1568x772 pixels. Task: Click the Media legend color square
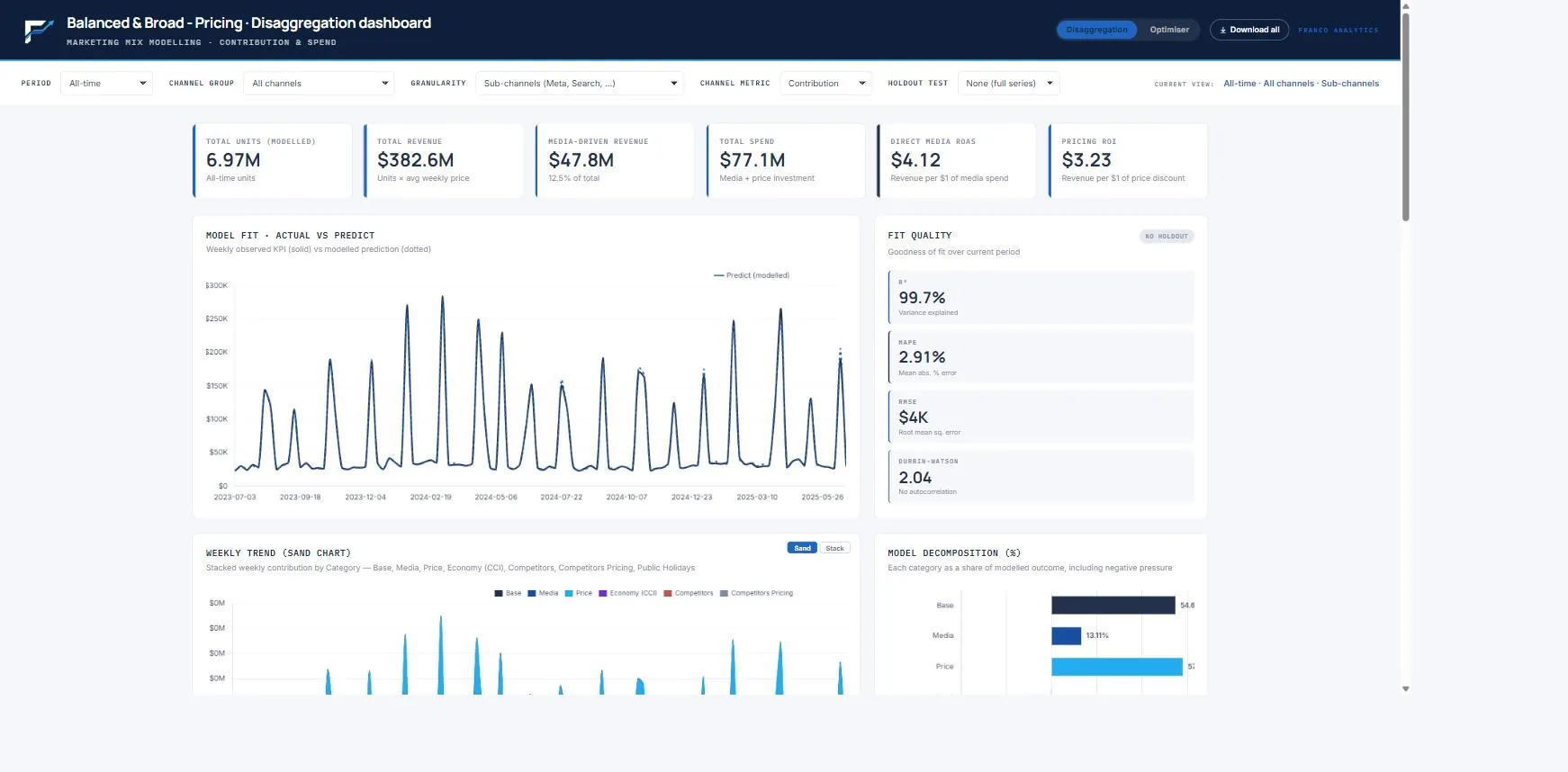click(532, 593)
